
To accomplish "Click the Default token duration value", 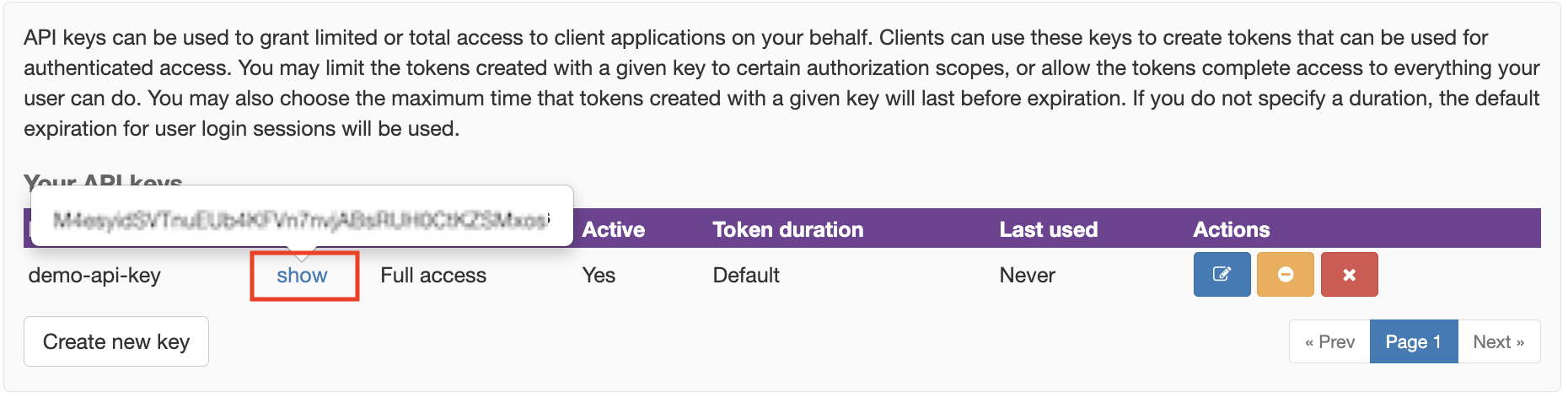I will 746,276.
